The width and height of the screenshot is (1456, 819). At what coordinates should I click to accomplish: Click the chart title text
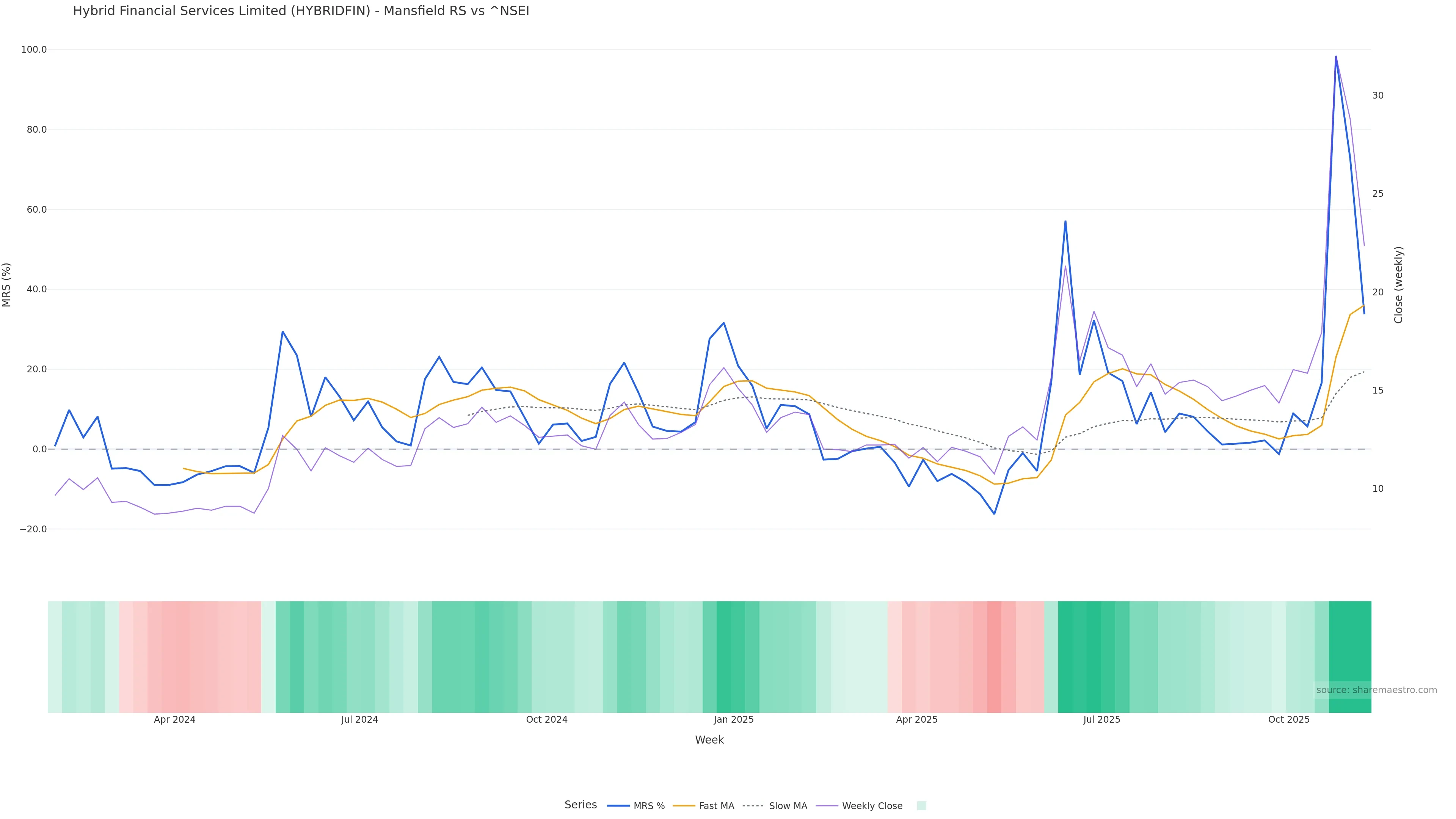coord(301,11)
